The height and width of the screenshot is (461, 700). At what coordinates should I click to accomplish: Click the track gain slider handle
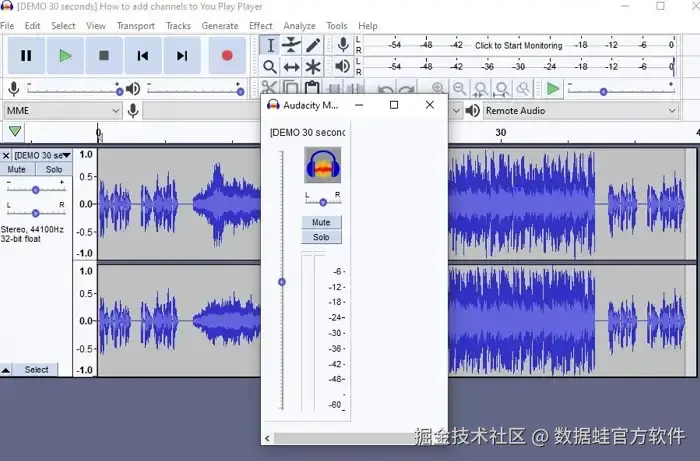[x=35, y=190]
